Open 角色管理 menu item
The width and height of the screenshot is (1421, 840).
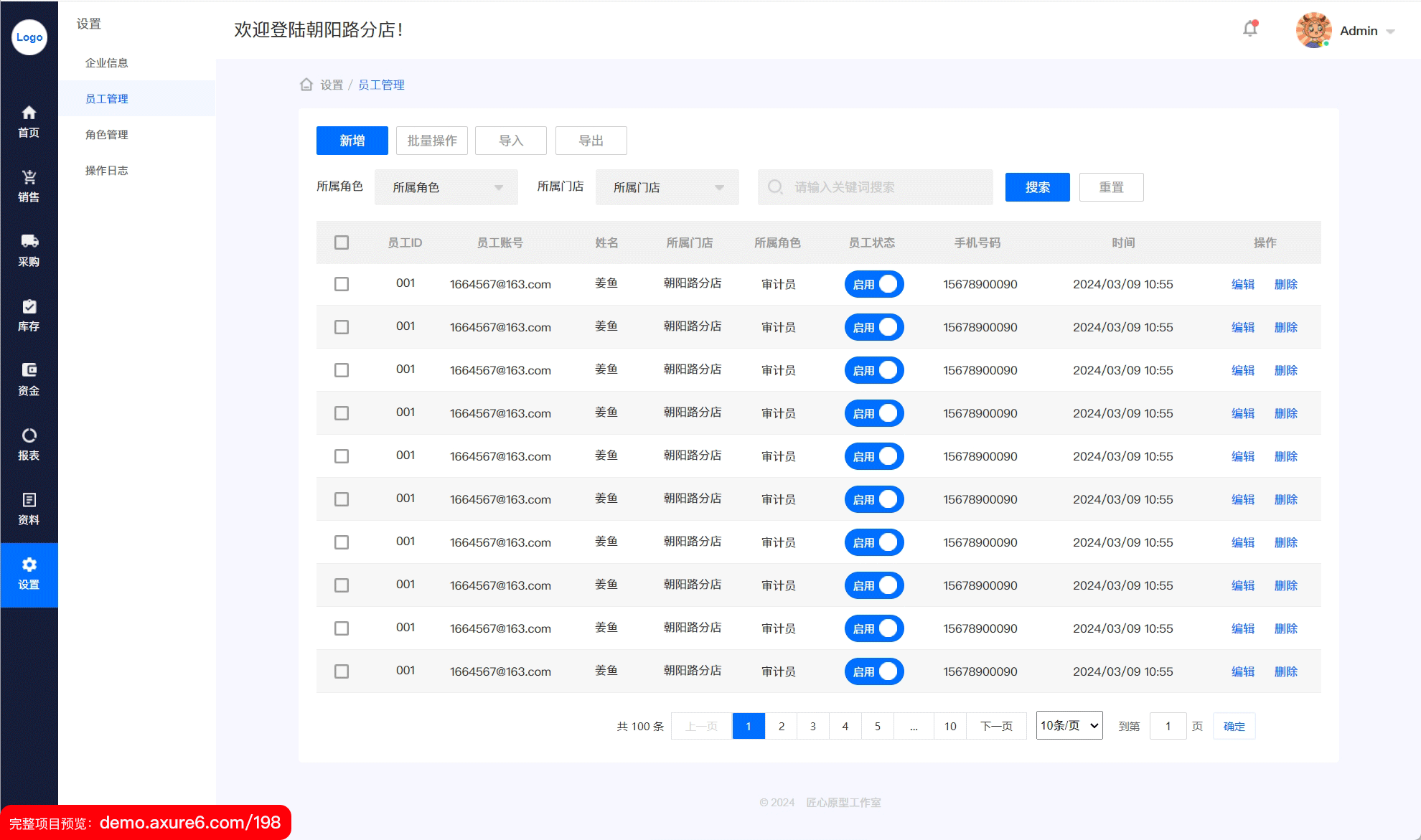pos(107,135)
